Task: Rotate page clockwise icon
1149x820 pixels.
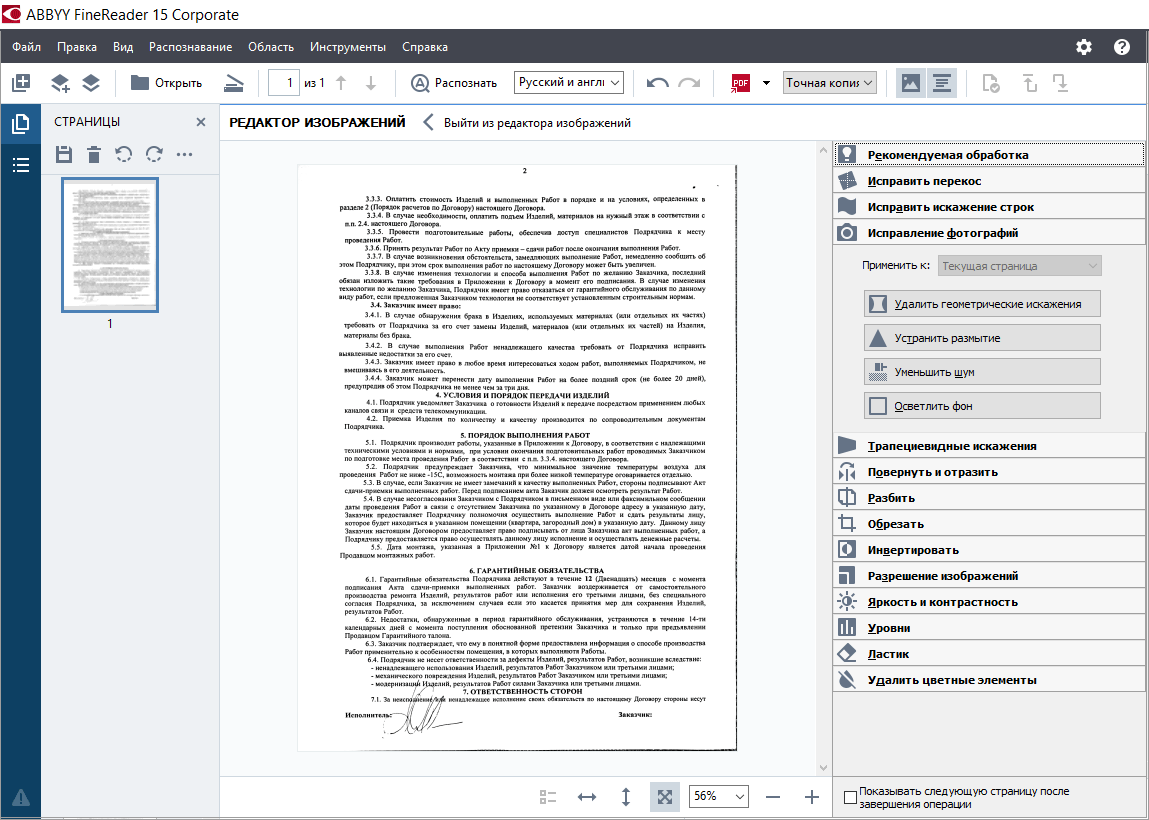Action: coord(154,155)
